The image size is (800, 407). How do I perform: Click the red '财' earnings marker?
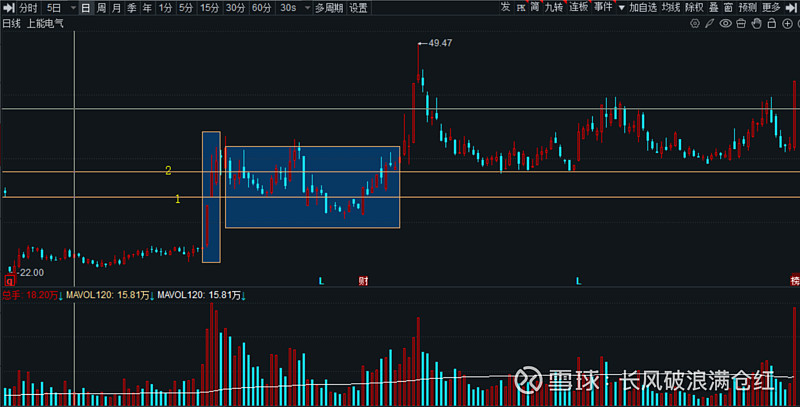363,281
